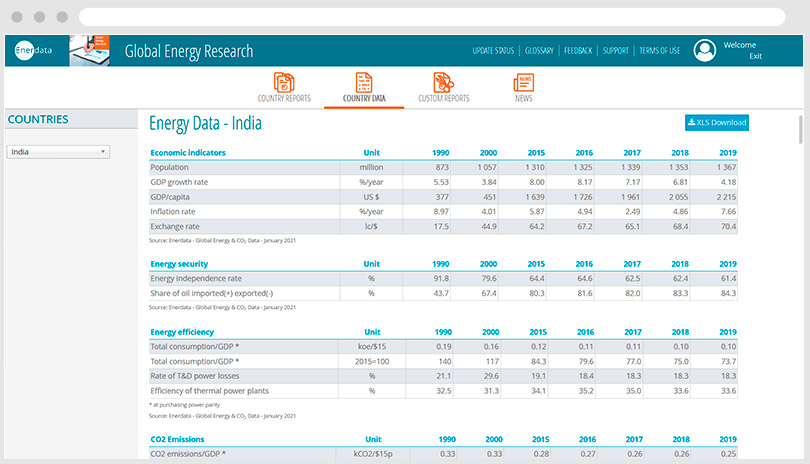The width and height of the screenshot is (810, 464).
Task: Open Country Reports icon
Action: (284, 82)
